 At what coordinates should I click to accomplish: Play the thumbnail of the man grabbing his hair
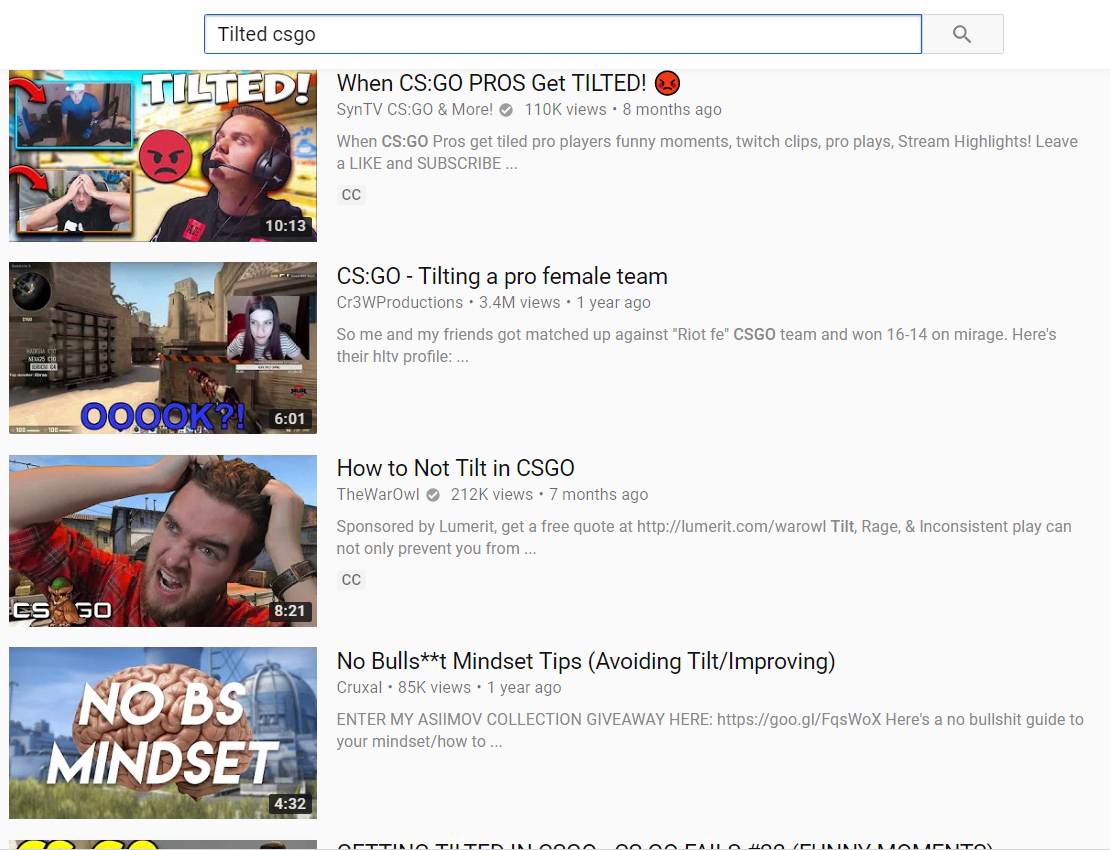click(x=163, y=541)
